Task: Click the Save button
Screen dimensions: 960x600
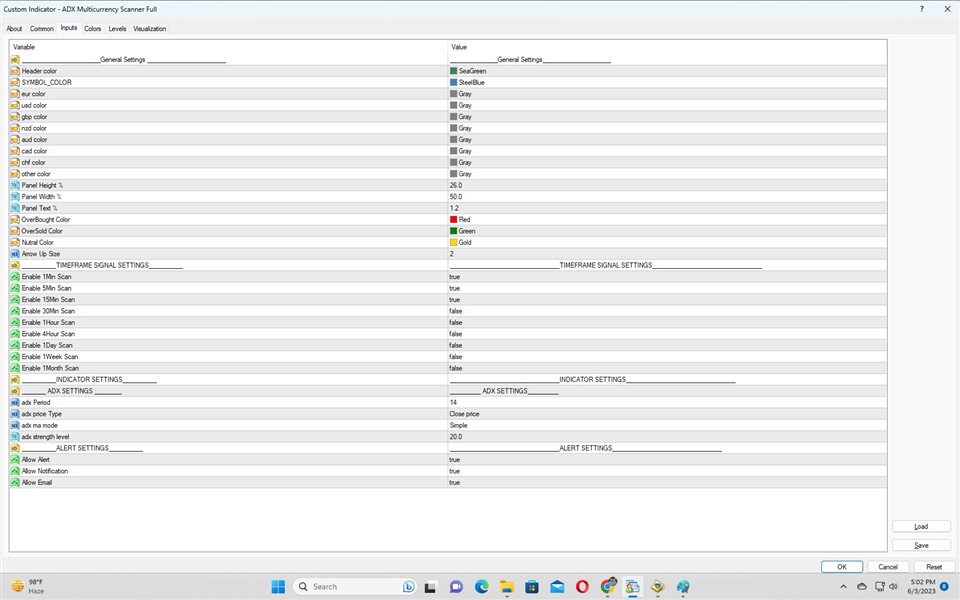Action: click(x=921, y=545)
